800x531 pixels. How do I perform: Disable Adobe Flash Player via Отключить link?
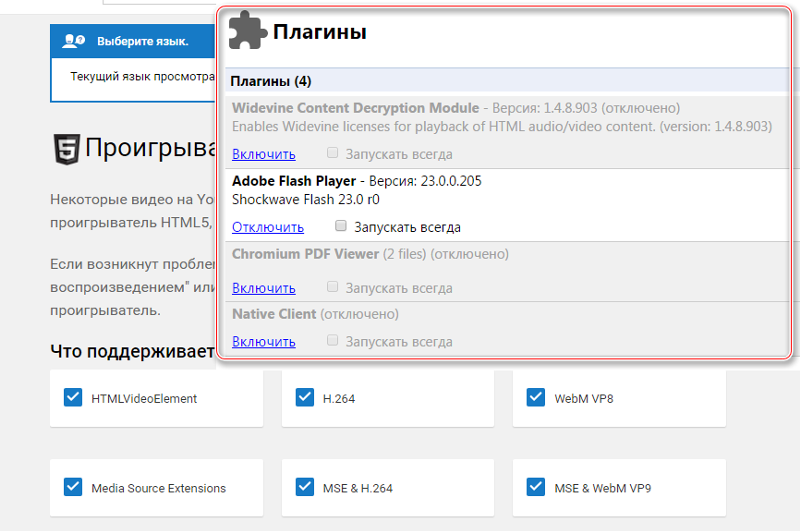pos(268,227)
